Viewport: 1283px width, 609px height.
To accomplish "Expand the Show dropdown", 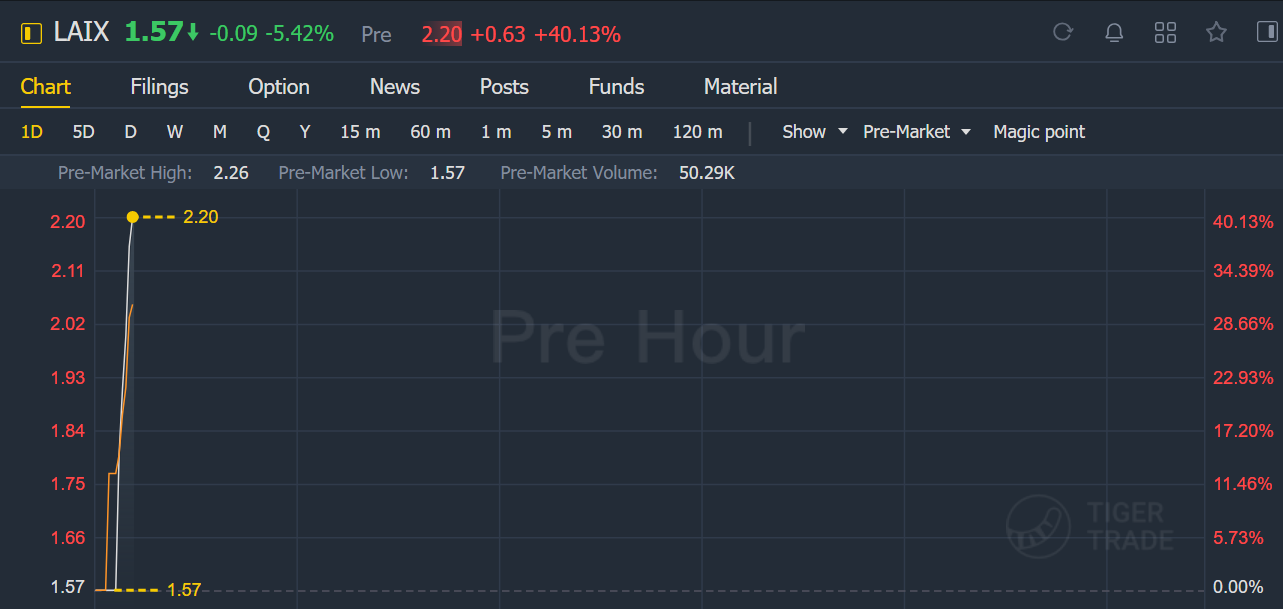I will tap(814, 132).
